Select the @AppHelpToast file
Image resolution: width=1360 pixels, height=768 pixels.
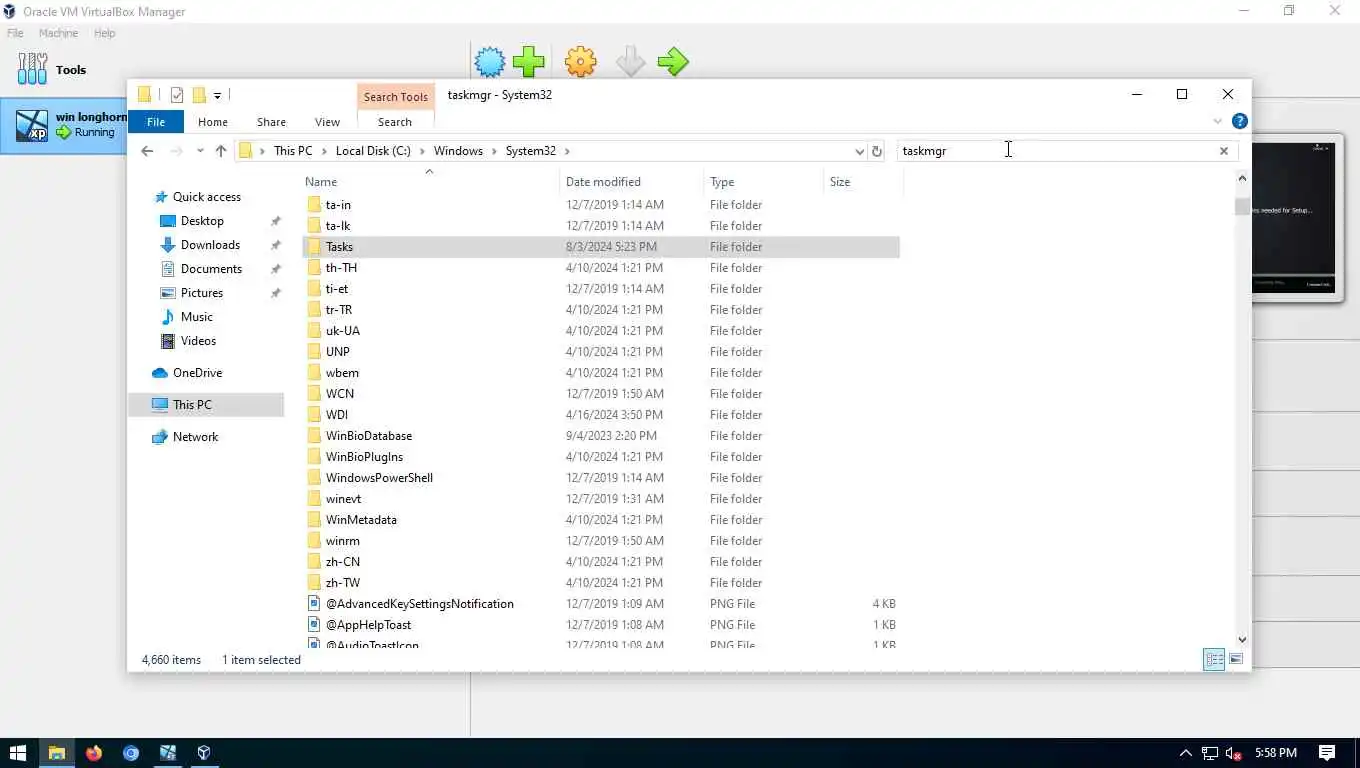pyautogui.click(x=601, y=625)
